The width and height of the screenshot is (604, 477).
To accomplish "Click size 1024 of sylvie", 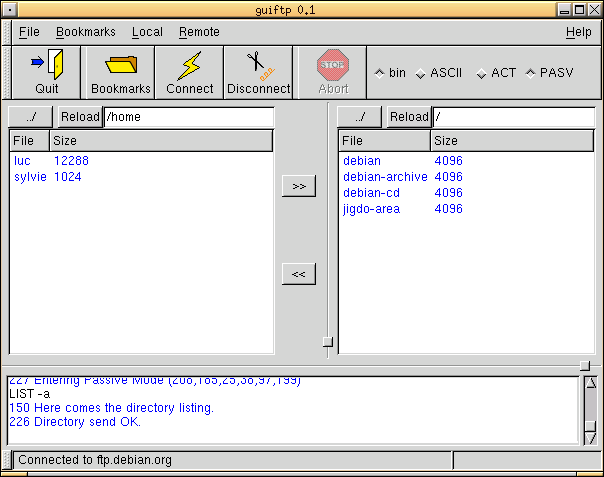I will point(68,177).
